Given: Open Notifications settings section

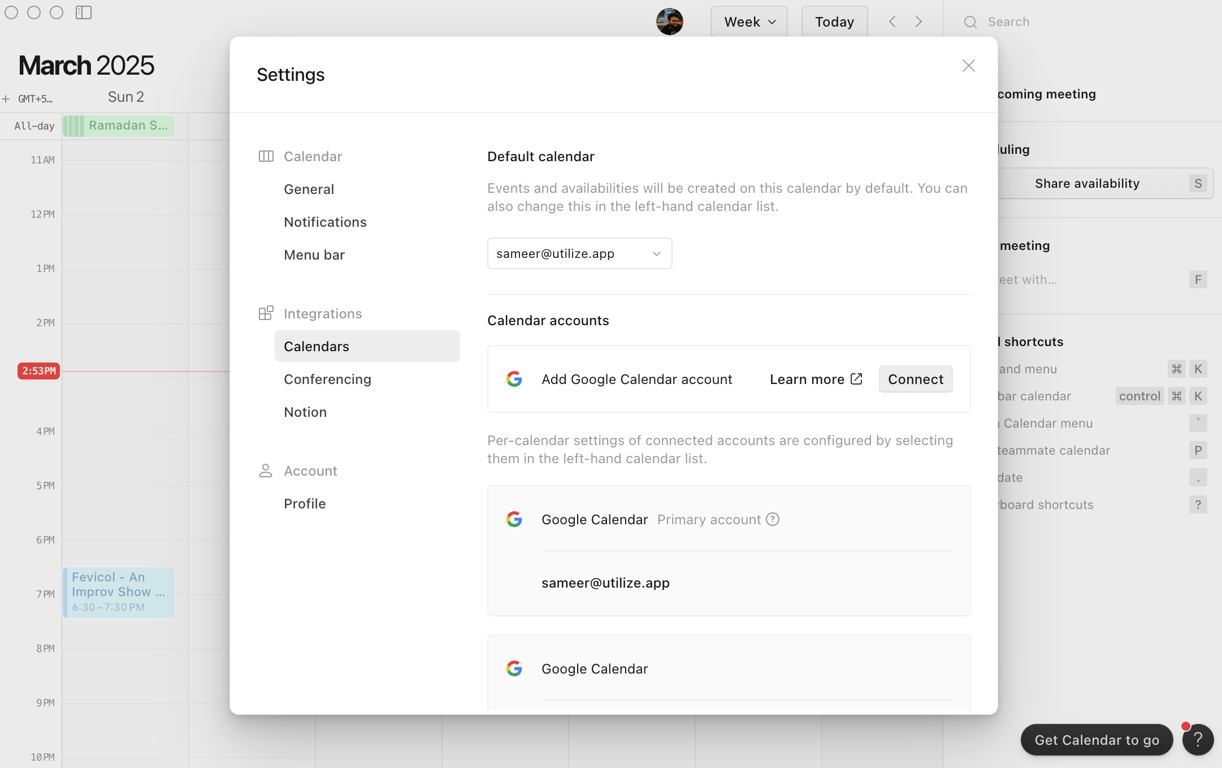Looking at the screenshot, I should tap(325, 222).
